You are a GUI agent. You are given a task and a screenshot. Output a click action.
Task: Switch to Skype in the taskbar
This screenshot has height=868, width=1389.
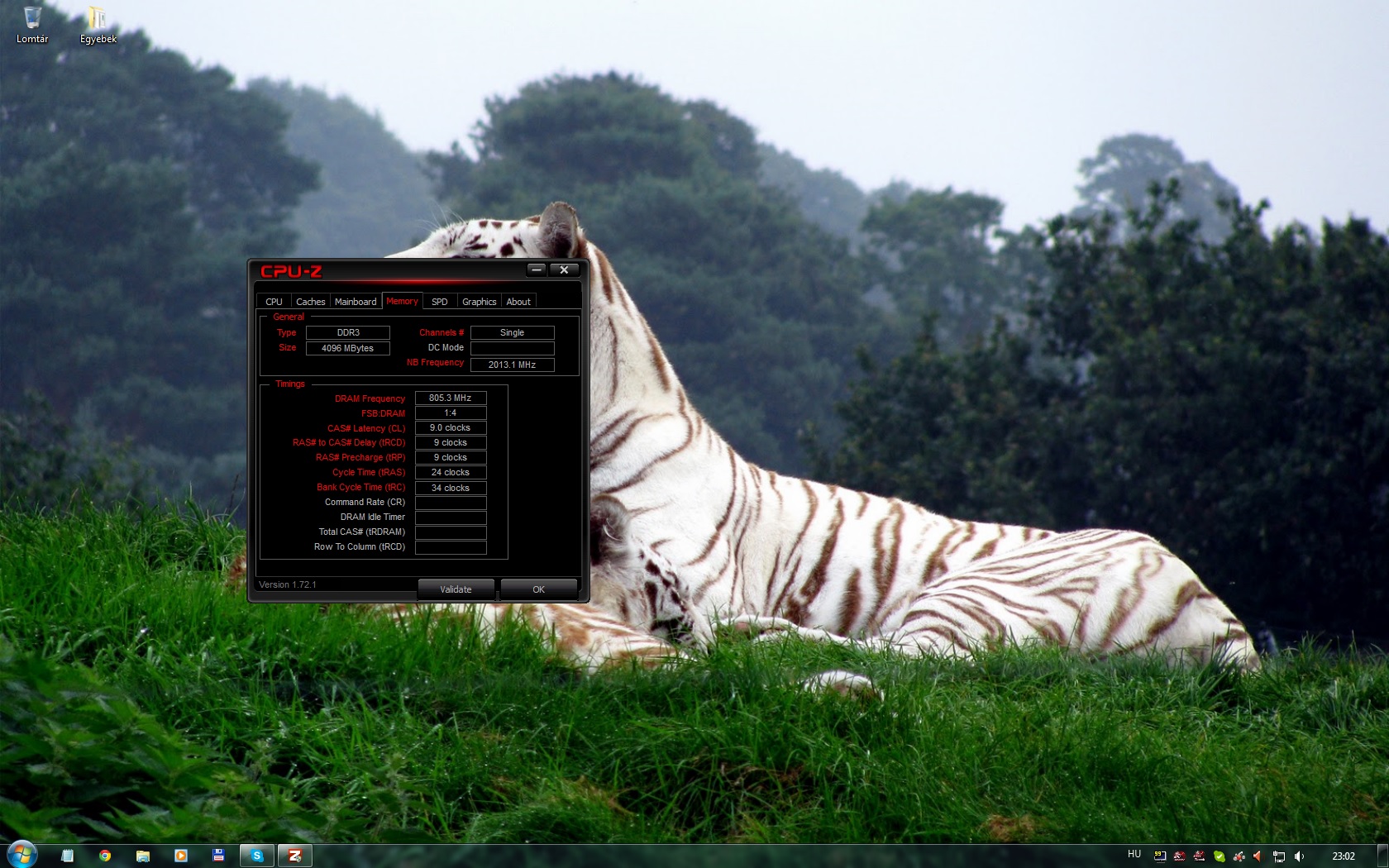click(257, 856)
